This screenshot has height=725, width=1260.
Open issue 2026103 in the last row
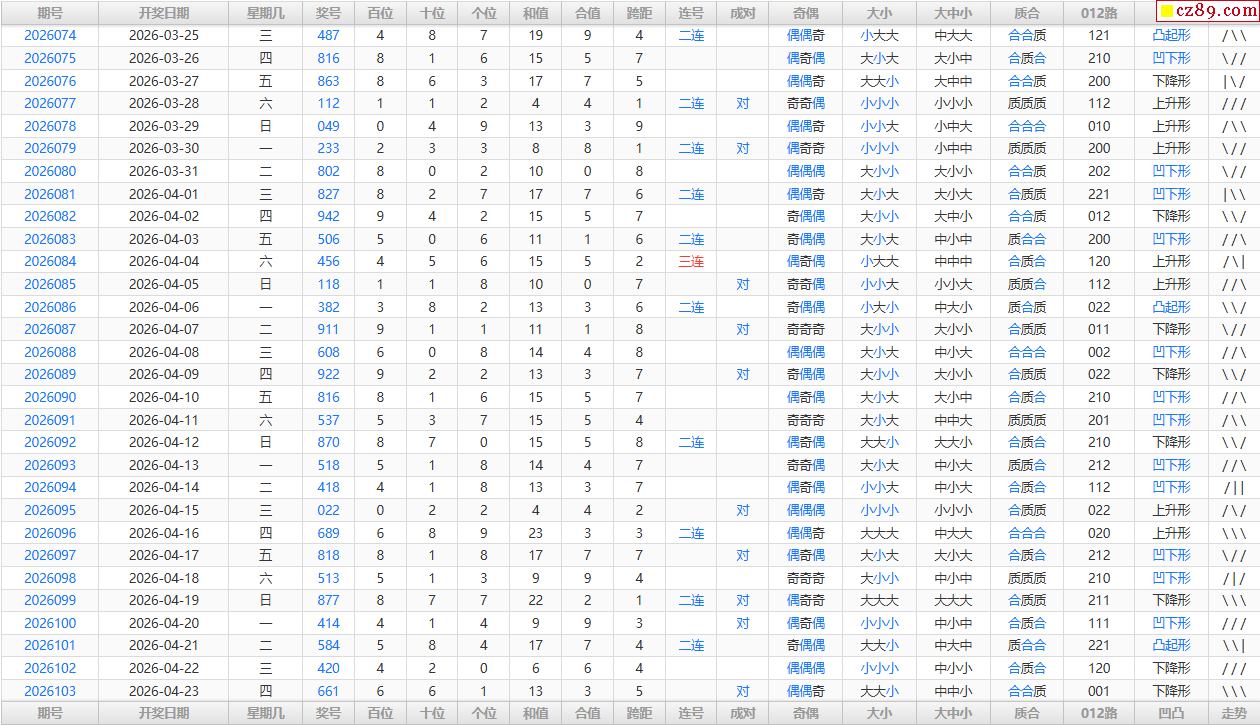(x=50, y=691)
